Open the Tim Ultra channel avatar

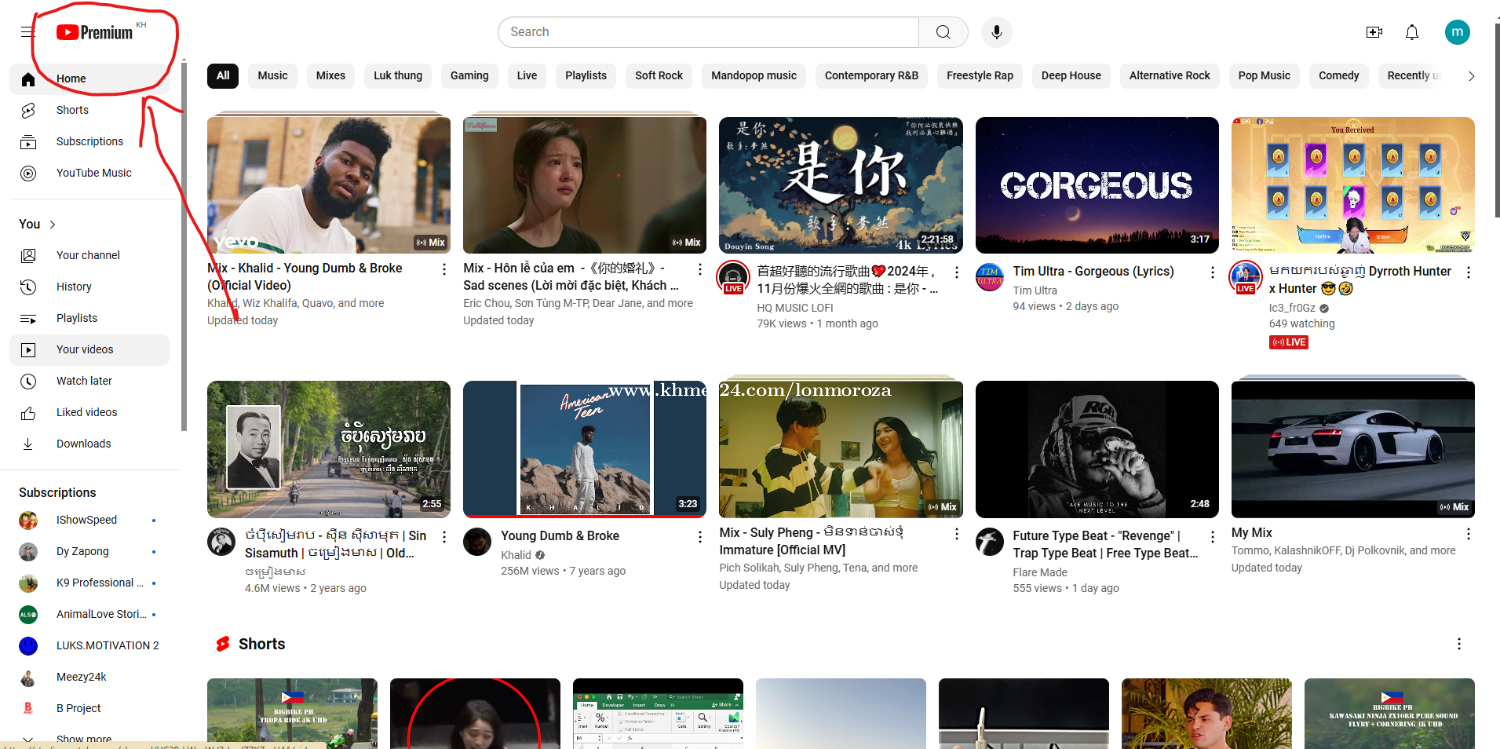coord(990,277)
